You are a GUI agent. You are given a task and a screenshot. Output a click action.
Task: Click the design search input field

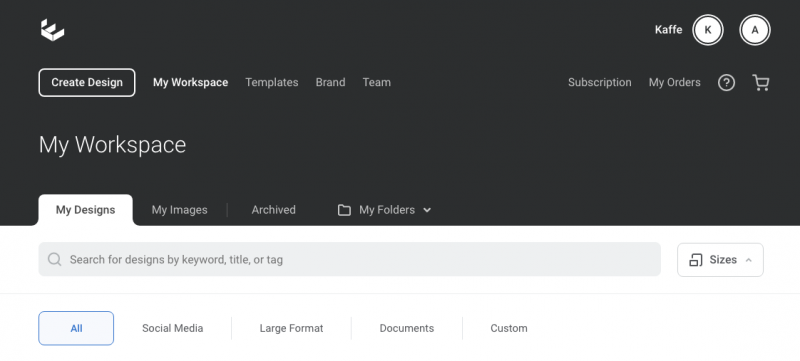(349, 260)
